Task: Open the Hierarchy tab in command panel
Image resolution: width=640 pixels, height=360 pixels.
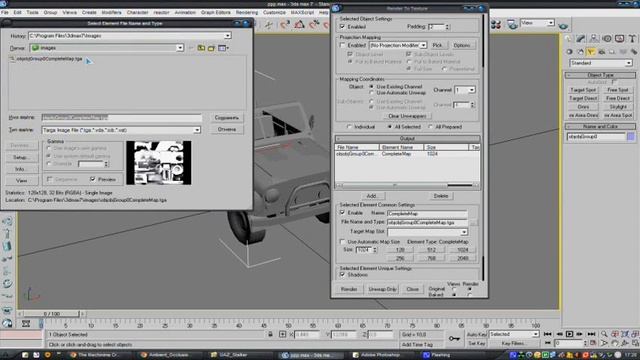Action: pos(594,39)
